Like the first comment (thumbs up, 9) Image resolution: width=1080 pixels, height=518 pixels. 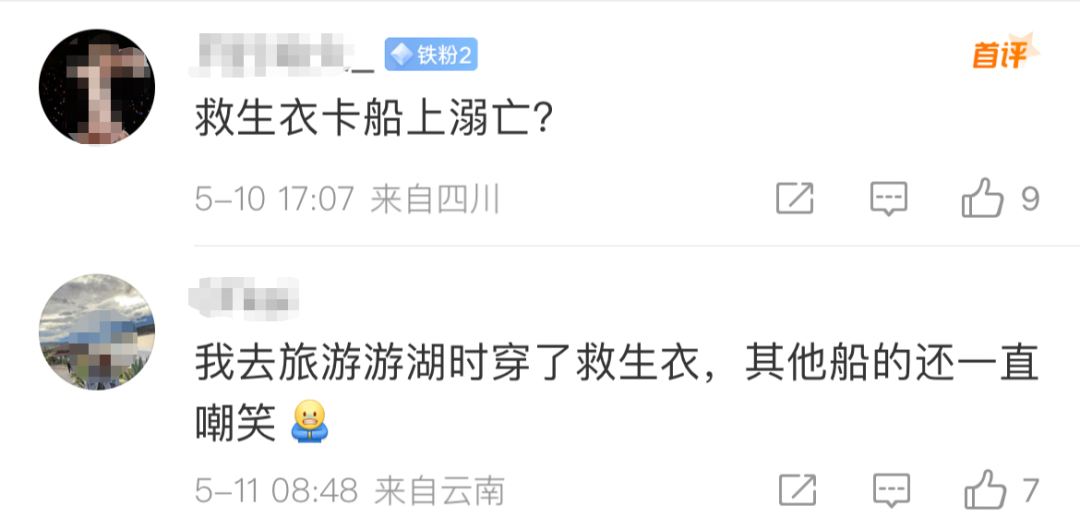[x=983, y=198]
